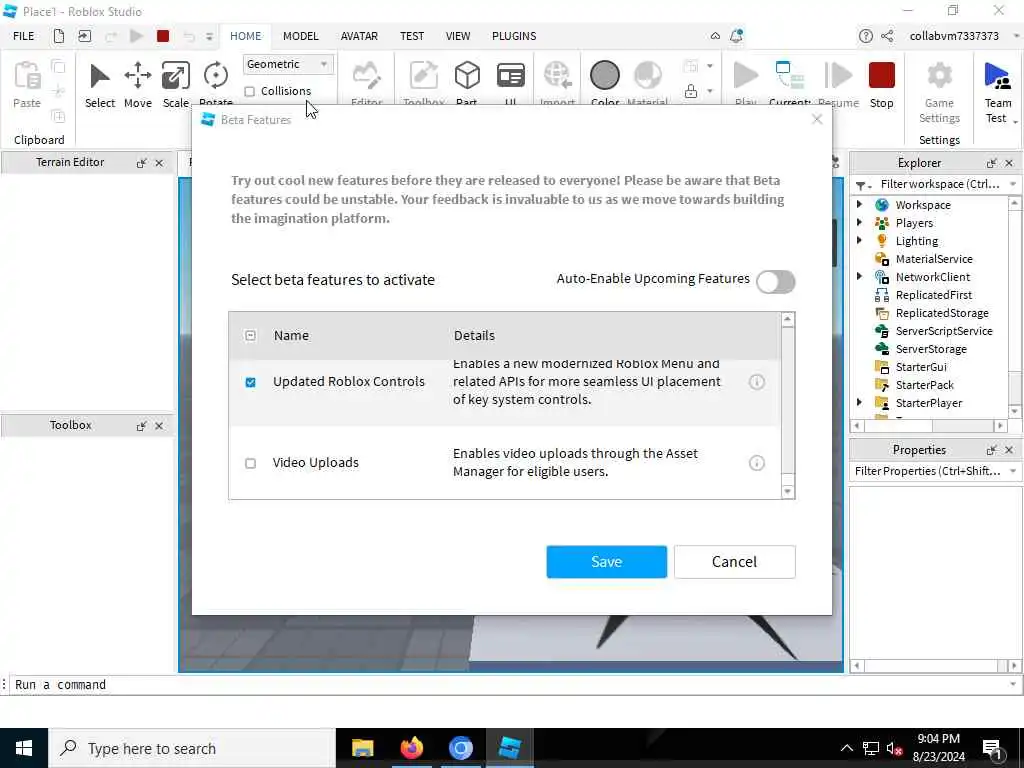Open the Material picker icon
The width and height of the screenshot is (1024, 768).
point(647,75)
